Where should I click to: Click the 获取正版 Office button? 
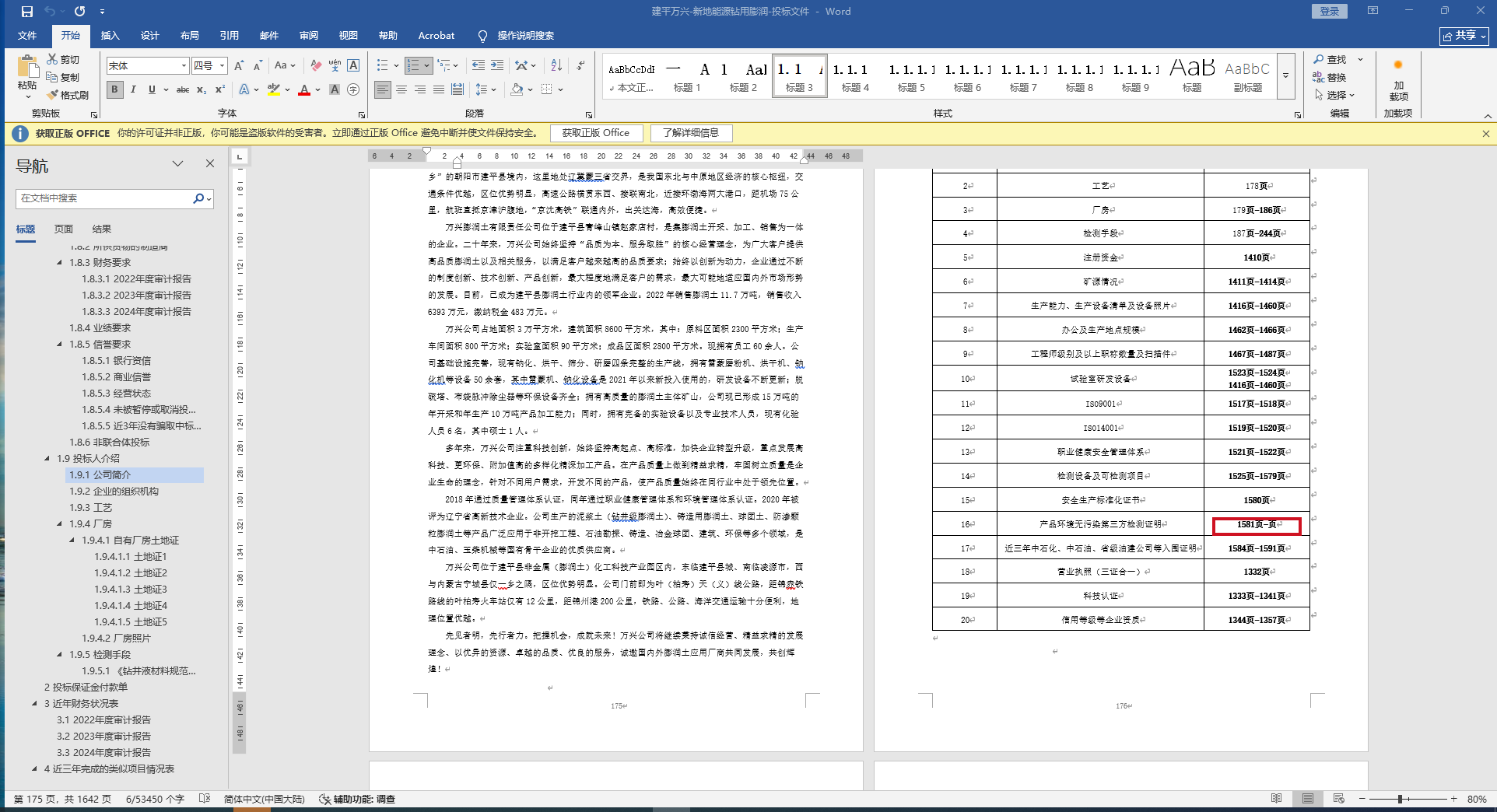[596, 133]
